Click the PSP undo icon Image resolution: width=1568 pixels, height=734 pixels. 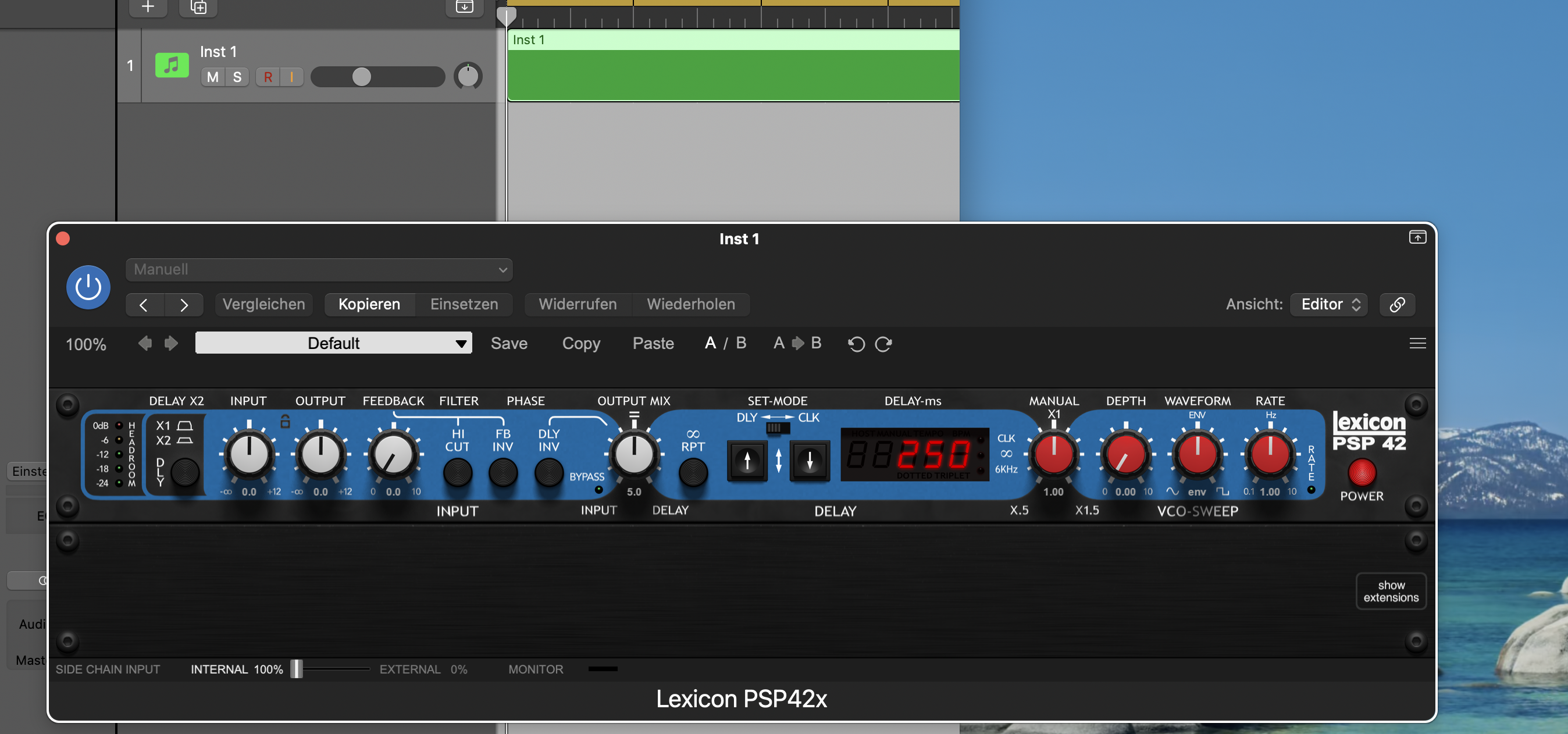(x=856, y=344)
